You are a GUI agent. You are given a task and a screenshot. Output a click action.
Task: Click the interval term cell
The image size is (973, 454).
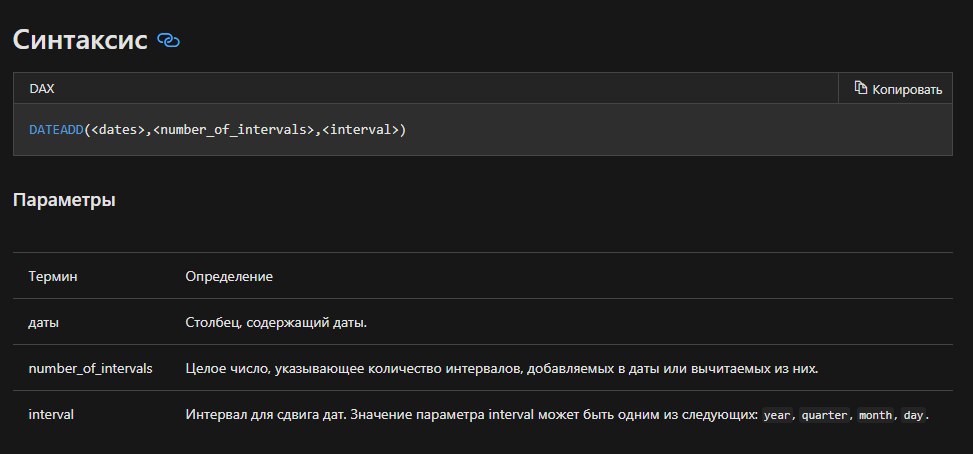tap(51, 414)
